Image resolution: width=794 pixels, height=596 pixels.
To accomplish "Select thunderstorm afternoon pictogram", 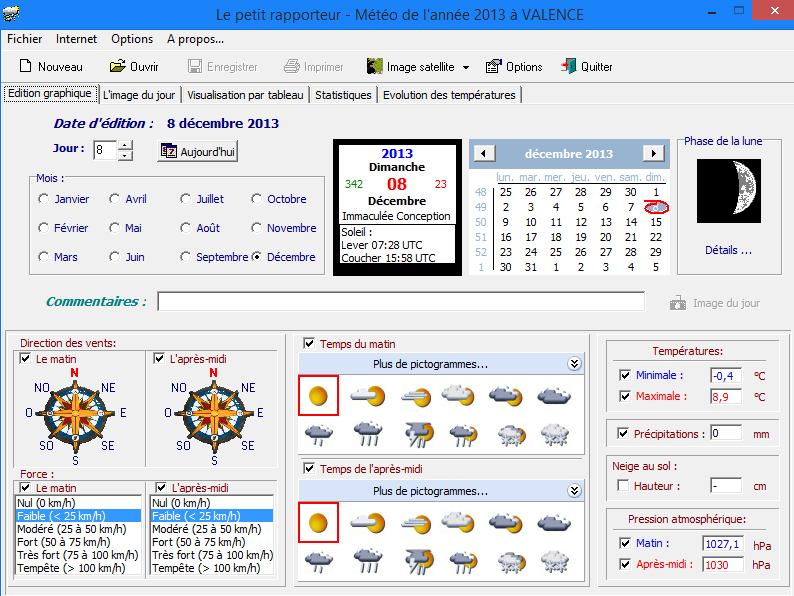I will point(419,562).
